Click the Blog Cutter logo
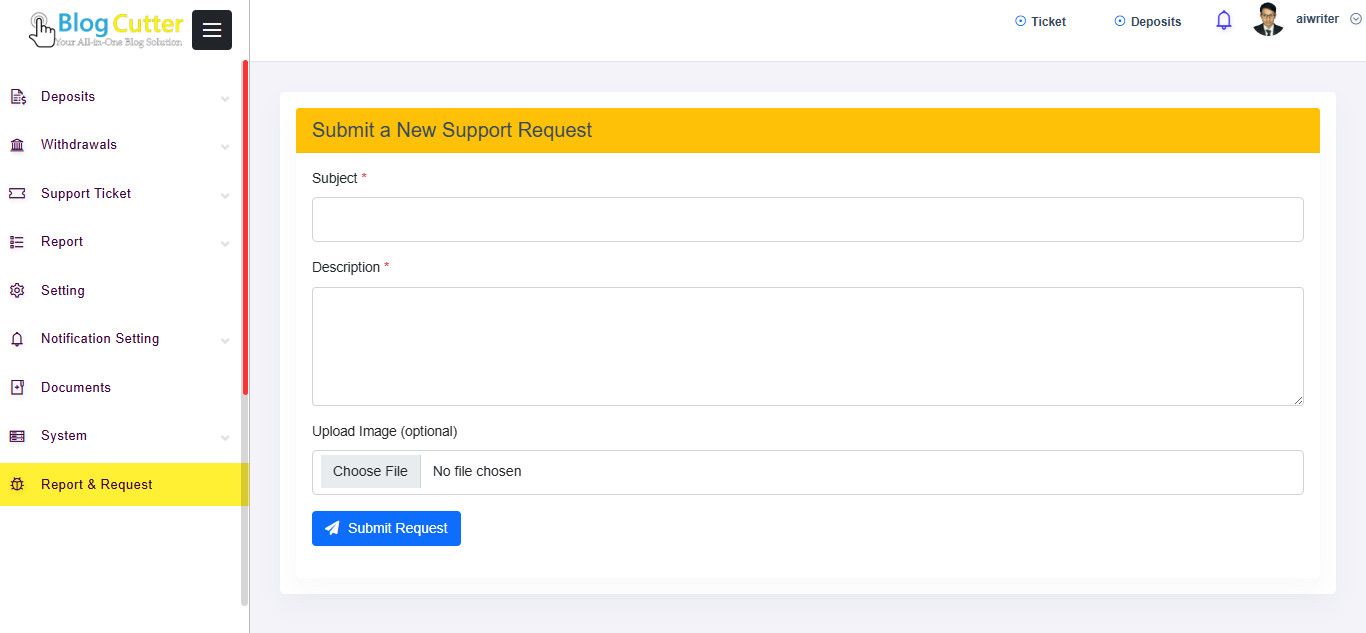The width and height of the screenshot is (1366, 633). click(x=107, y=29)
